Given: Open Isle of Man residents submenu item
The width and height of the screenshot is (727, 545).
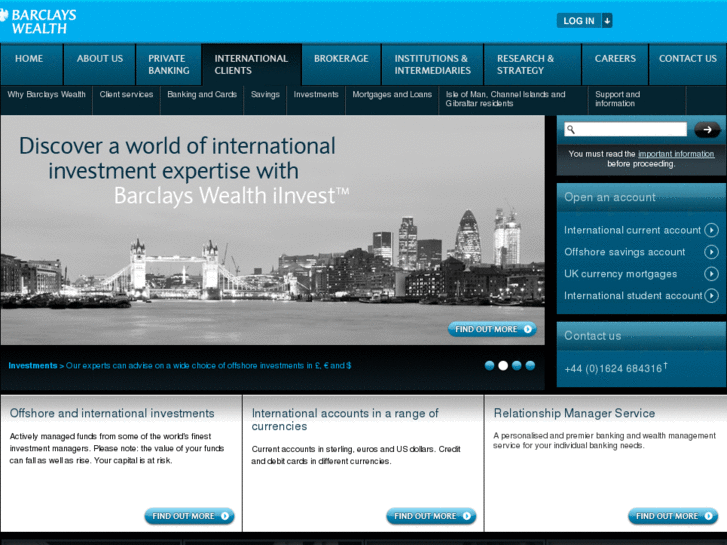Looking at the screenshot, I should point(505,99).
